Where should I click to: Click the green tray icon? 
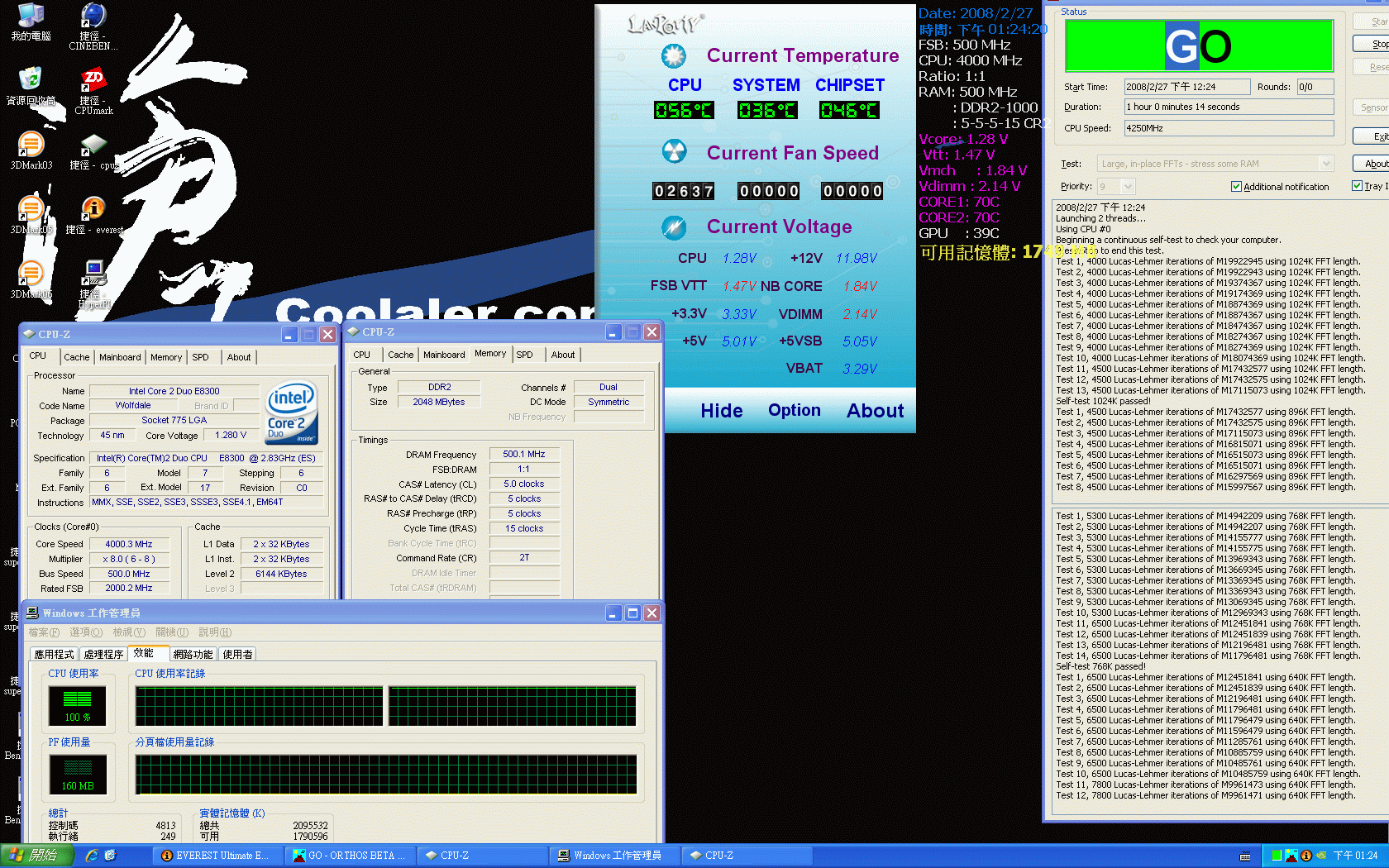tap(1277, 856)
